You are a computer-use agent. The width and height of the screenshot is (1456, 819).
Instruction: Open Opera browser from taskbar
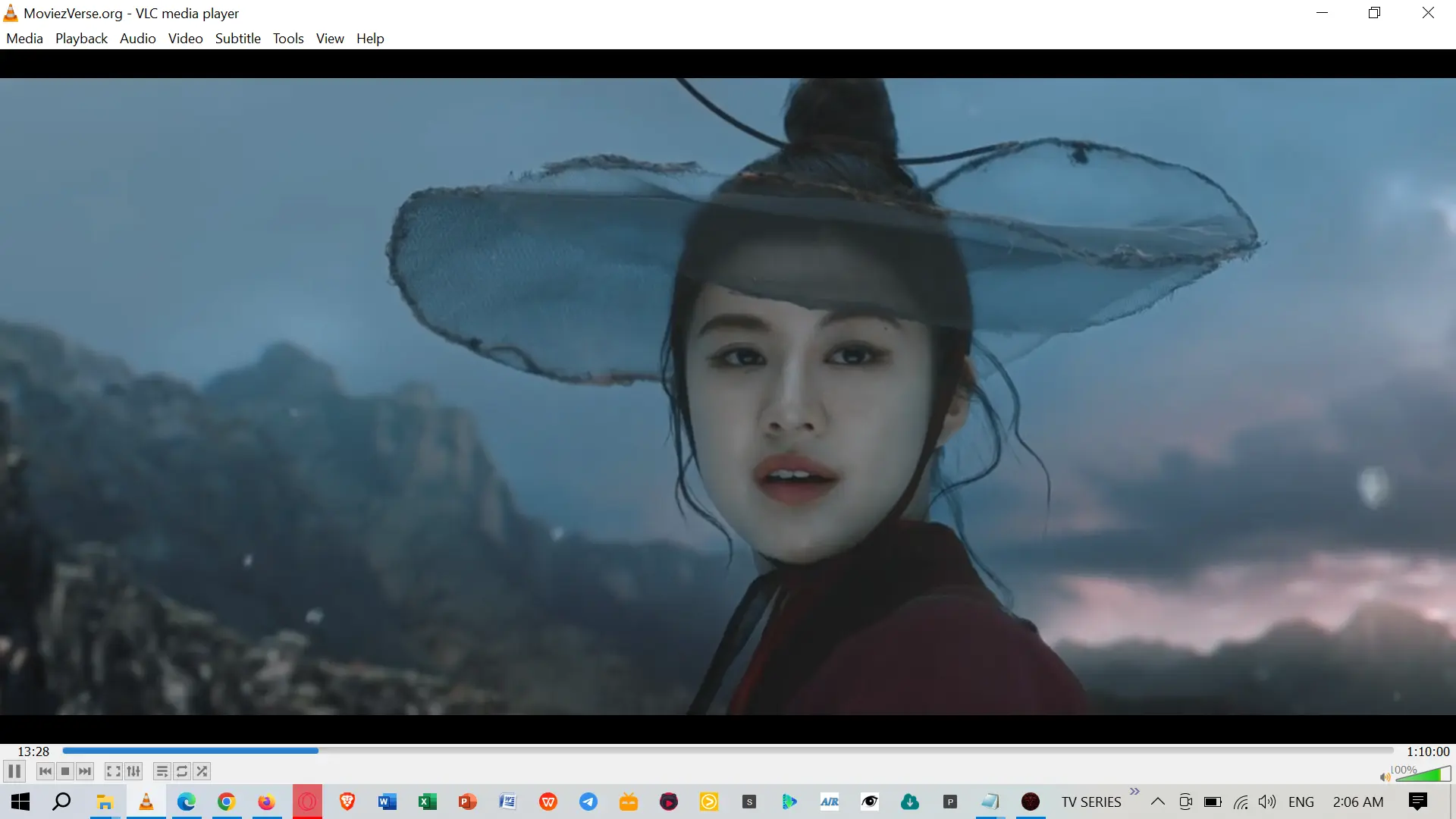point(307,802)
